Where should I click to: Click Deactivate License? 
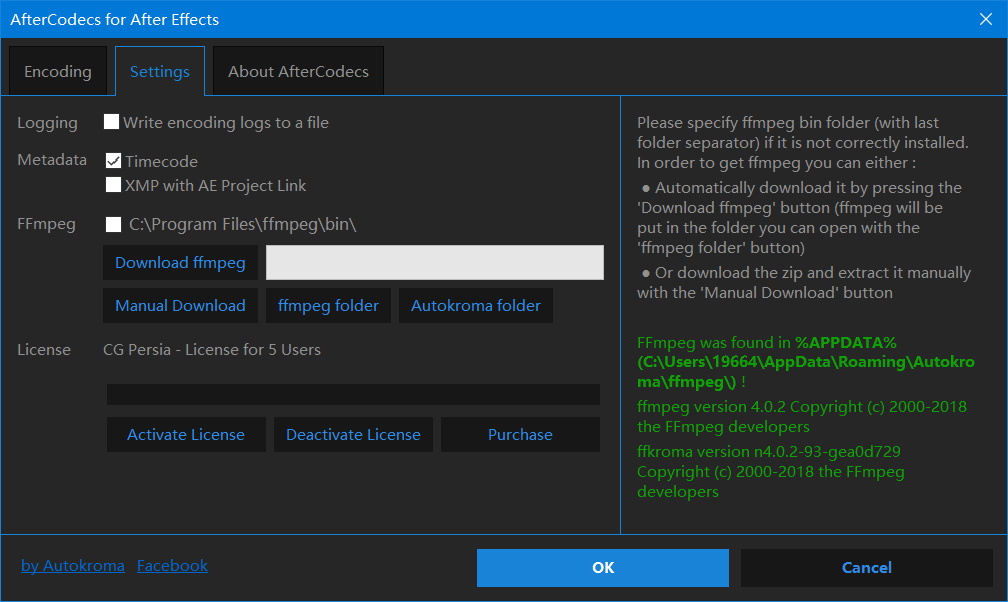pos(353,435)
